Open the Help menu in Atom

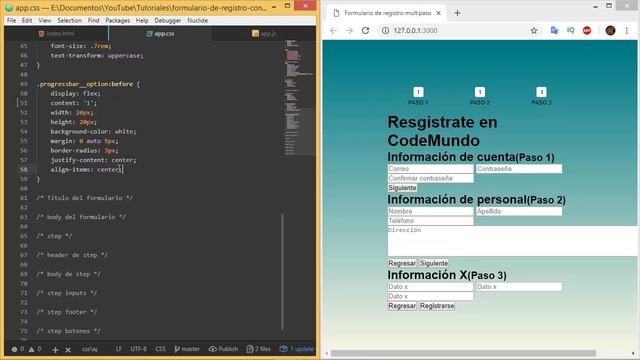[142, 20]
